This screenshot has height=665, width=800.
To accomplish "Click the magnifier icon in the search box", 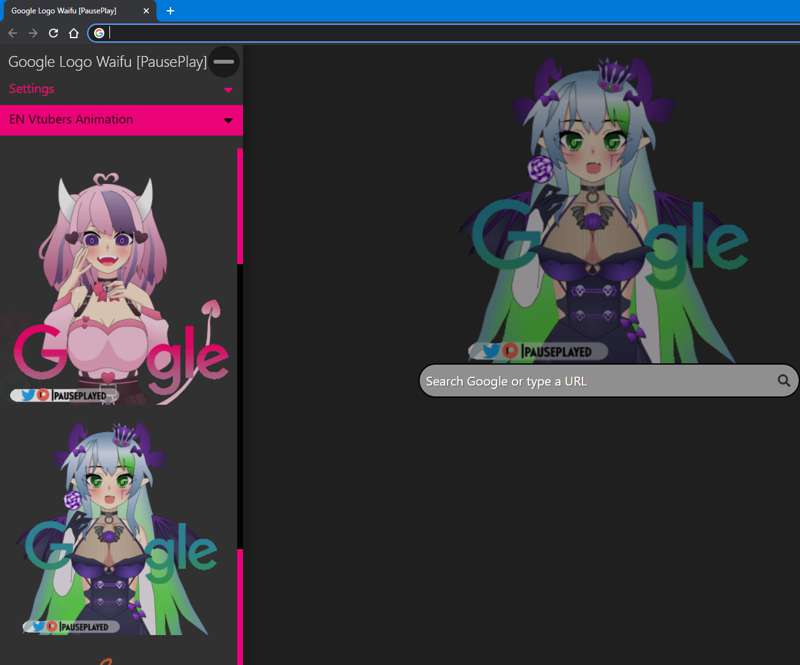I will (784, 381).
